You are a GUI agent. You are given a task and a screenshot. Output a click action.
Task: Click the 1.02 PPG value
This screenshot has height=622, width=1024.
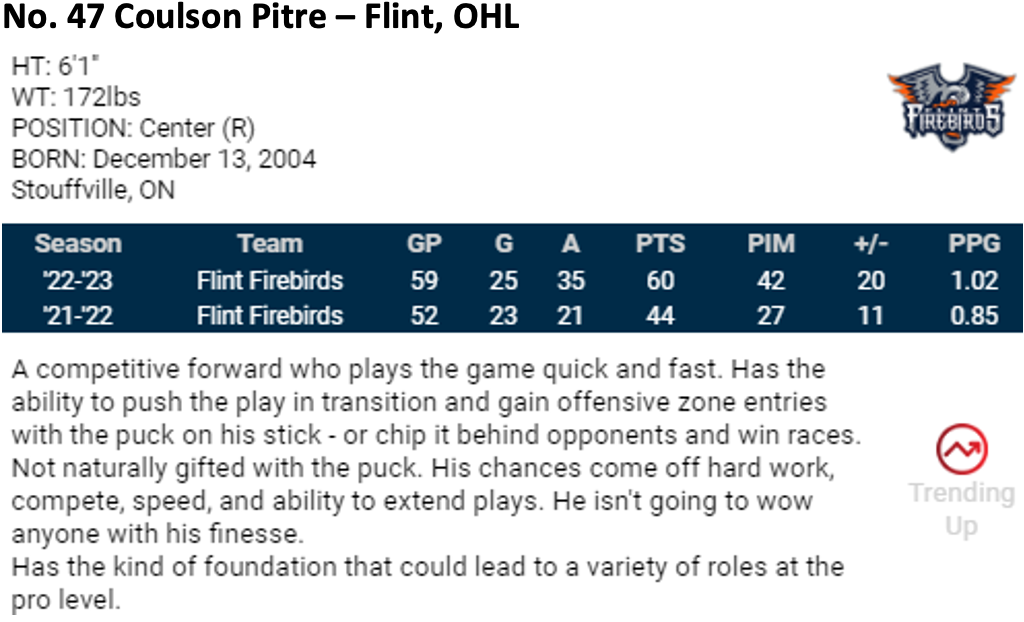click(973, 280)
